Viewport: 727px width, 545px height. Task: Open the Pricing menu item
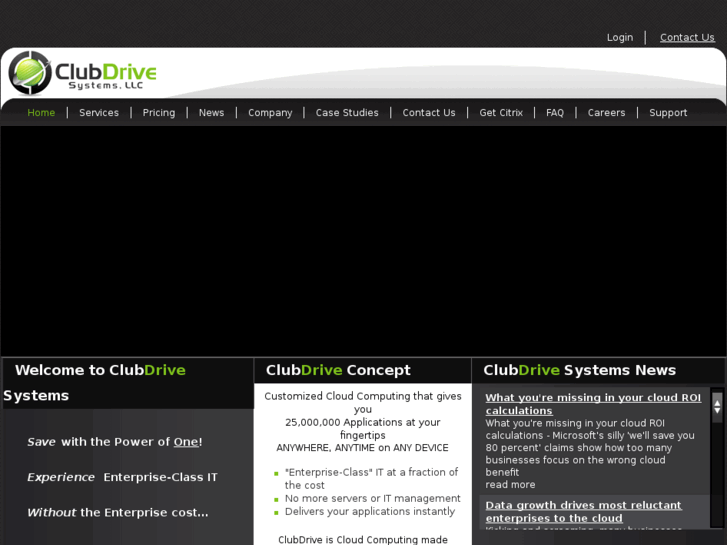tap(159, 113)
